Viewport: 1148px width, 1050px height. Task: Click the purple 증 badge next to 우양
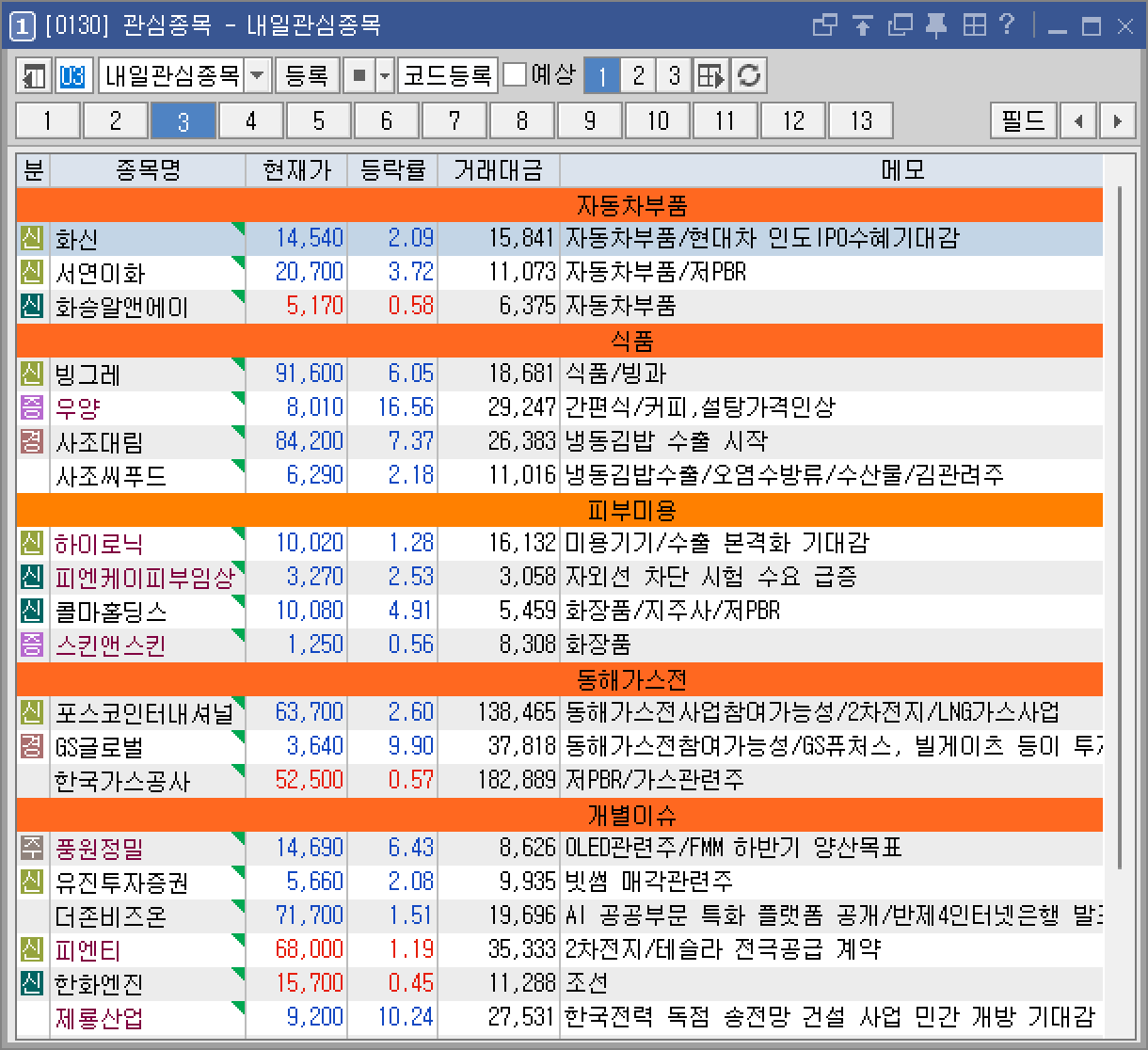[x=32, y=408]
